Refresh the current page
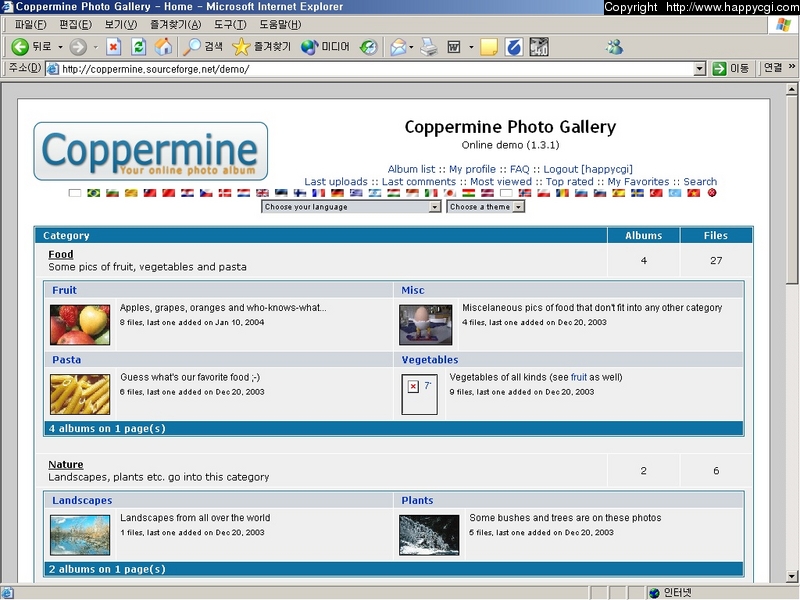 (138, 47)
